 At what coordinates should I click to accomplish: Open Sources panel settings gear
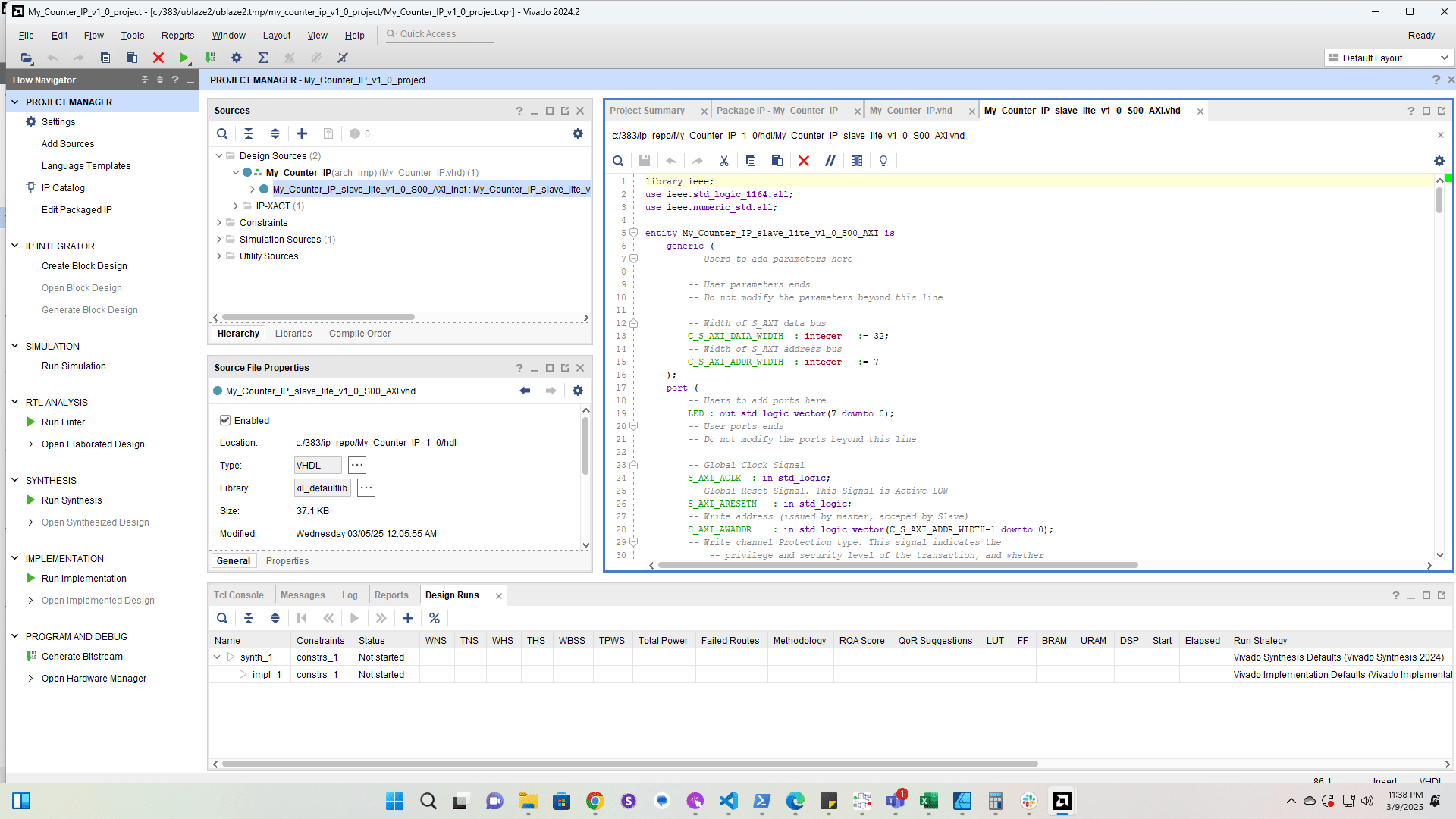[x=578, y=133]
